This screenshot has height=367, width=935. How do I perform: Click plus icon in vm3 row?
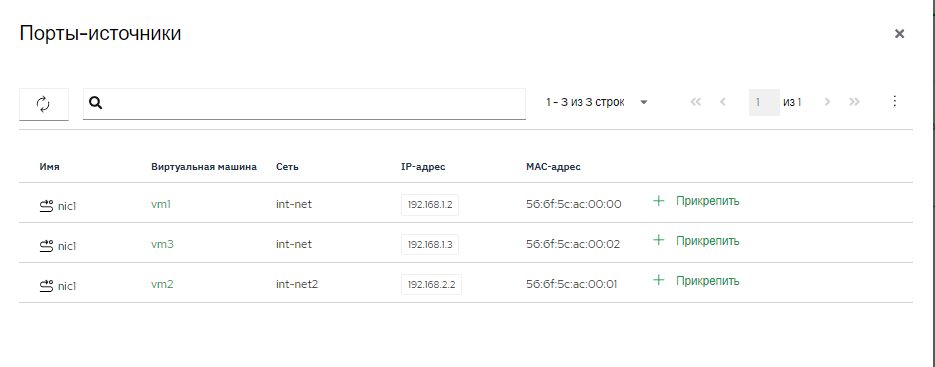658,240
